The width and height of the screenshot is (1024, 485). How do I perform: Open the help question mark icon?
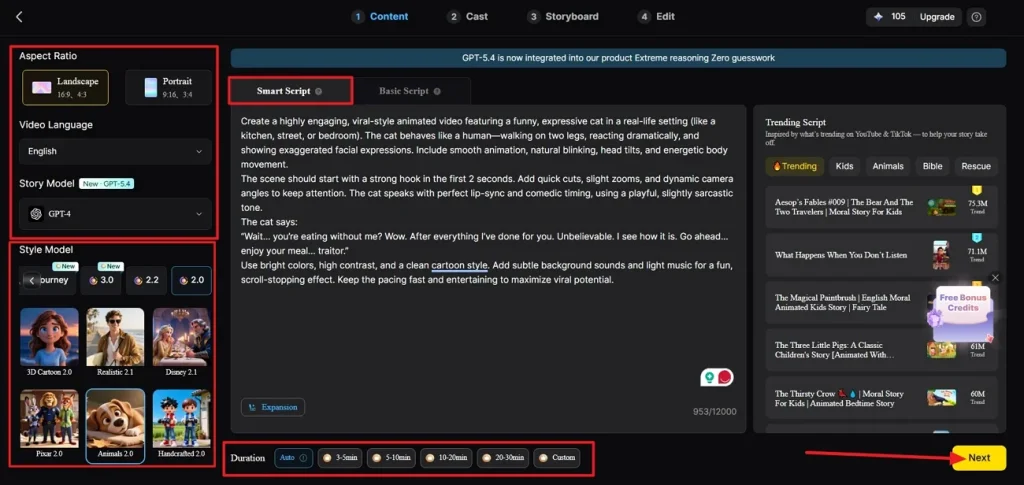coord(976,17)
